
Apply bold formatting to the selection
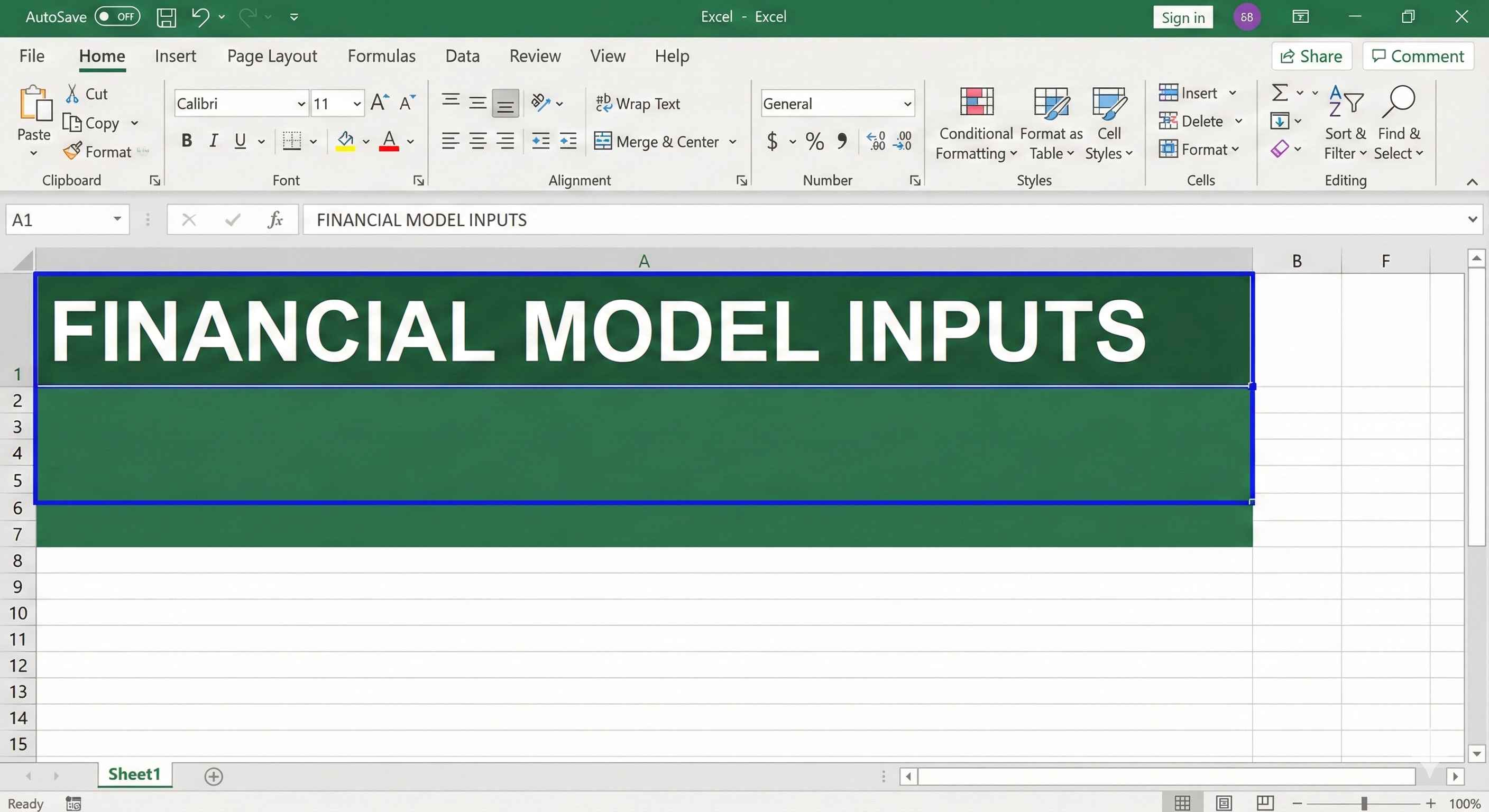pos(186,141)
